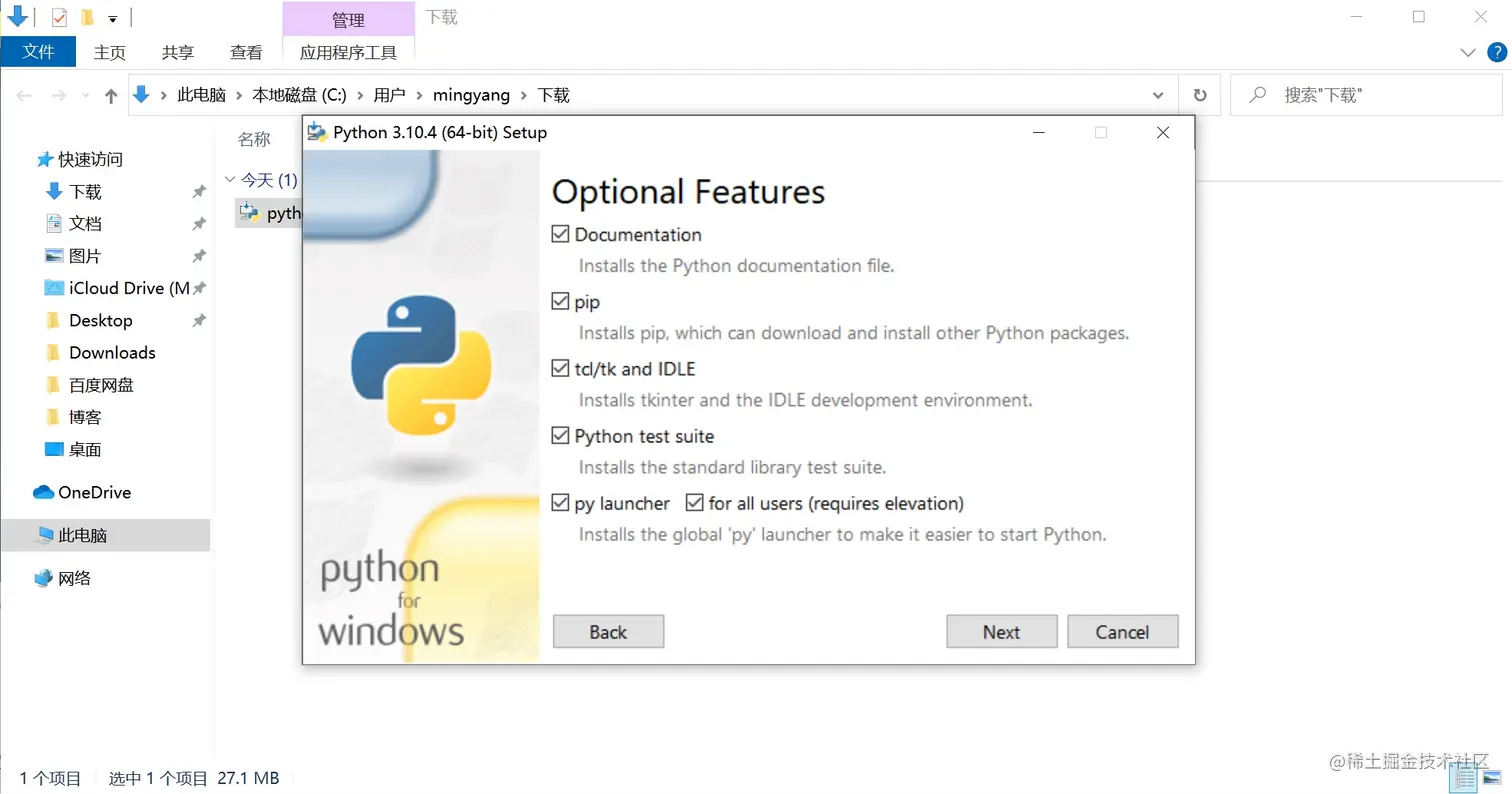
Task: Click the search magnifier icon
Action: [1259, 95]
